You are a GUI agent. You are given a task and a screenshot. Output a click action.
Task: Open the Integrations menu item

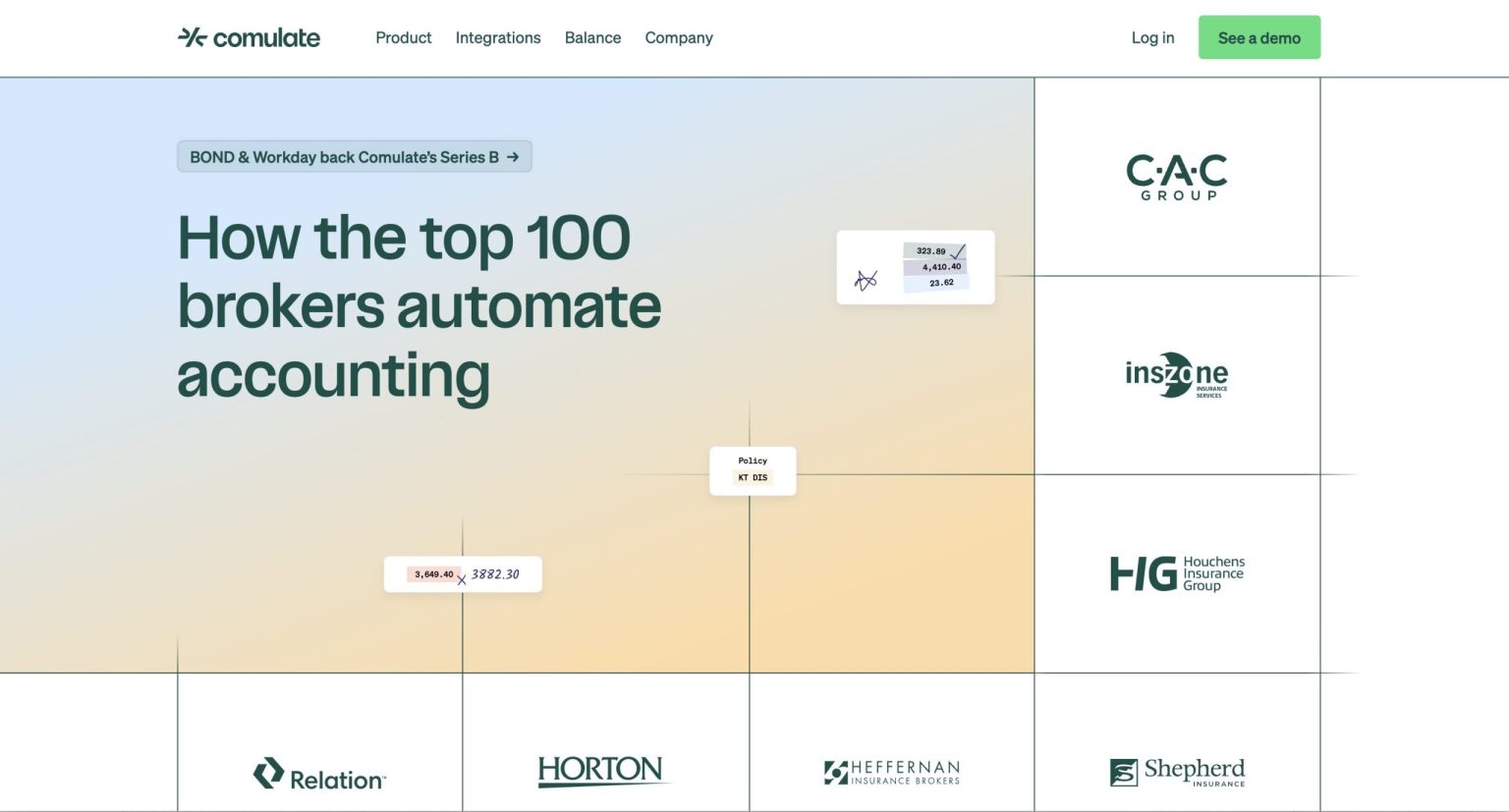pyautogui.click(x=498, y=37)
